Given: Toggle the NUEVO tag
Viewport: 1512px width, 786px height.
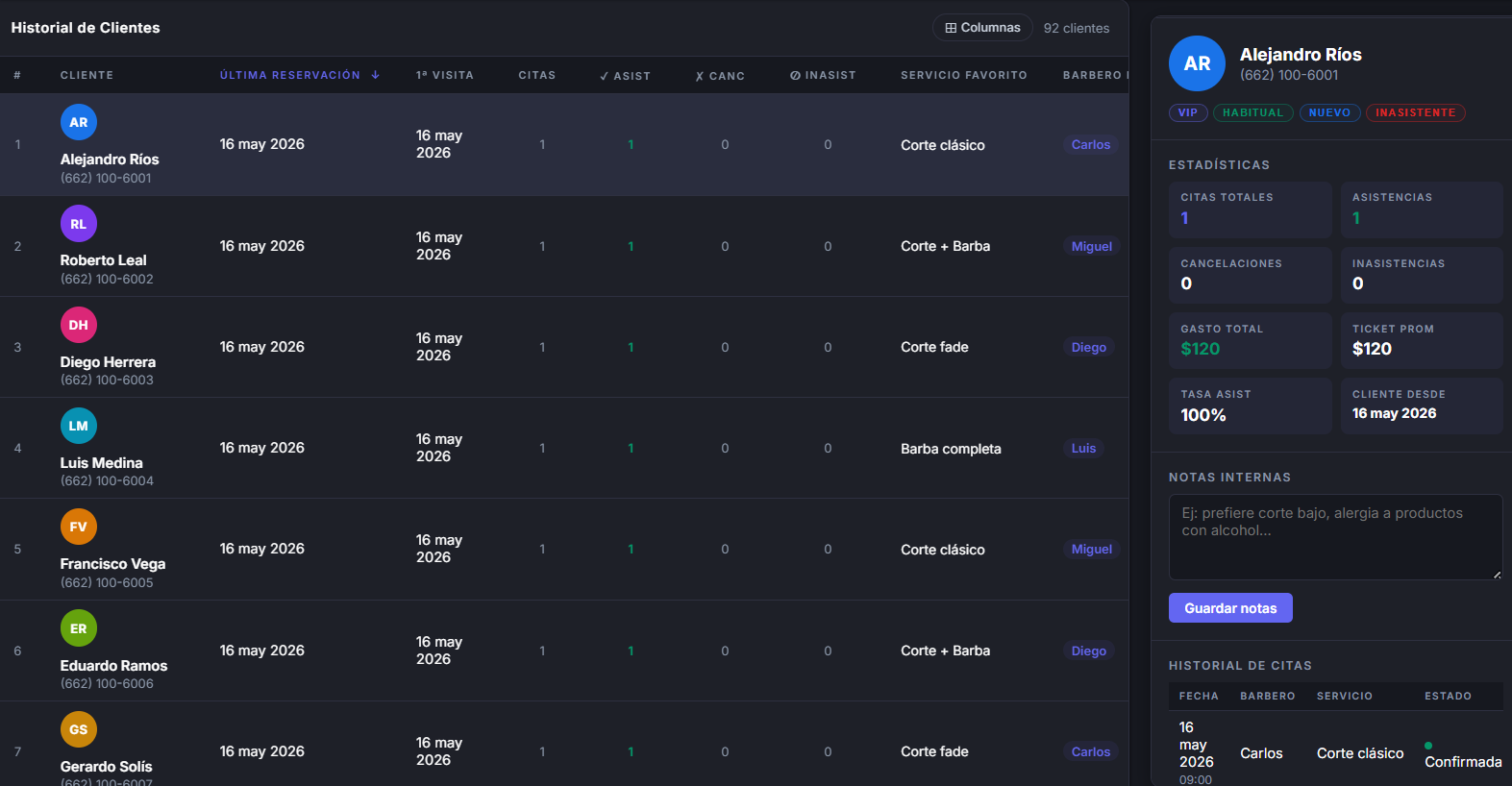Looking at the screenshot, I should click(1329, 112).
